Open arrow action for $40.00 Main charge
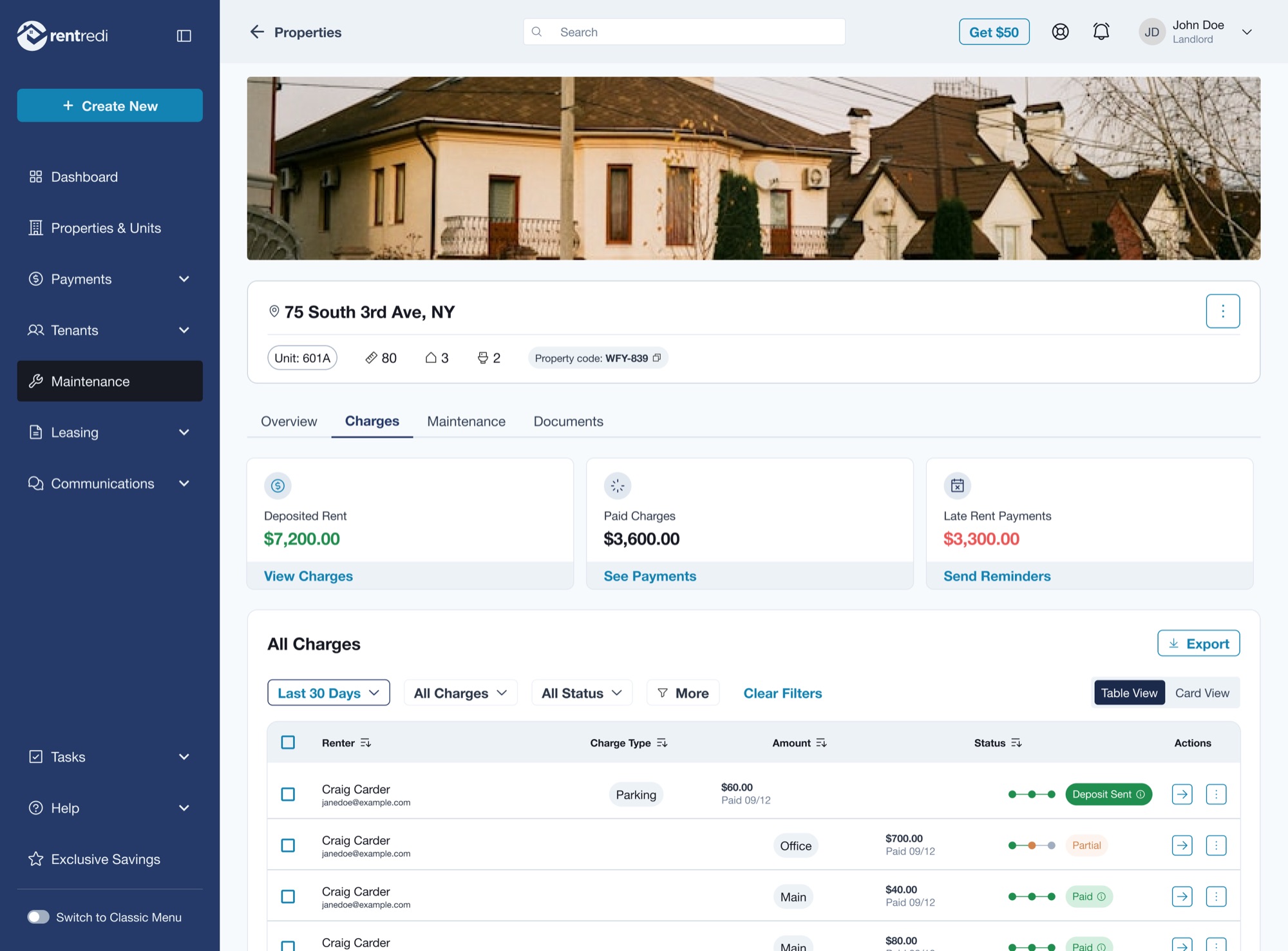This screenshot has height=951, width=1288. tap(1182, 896)
